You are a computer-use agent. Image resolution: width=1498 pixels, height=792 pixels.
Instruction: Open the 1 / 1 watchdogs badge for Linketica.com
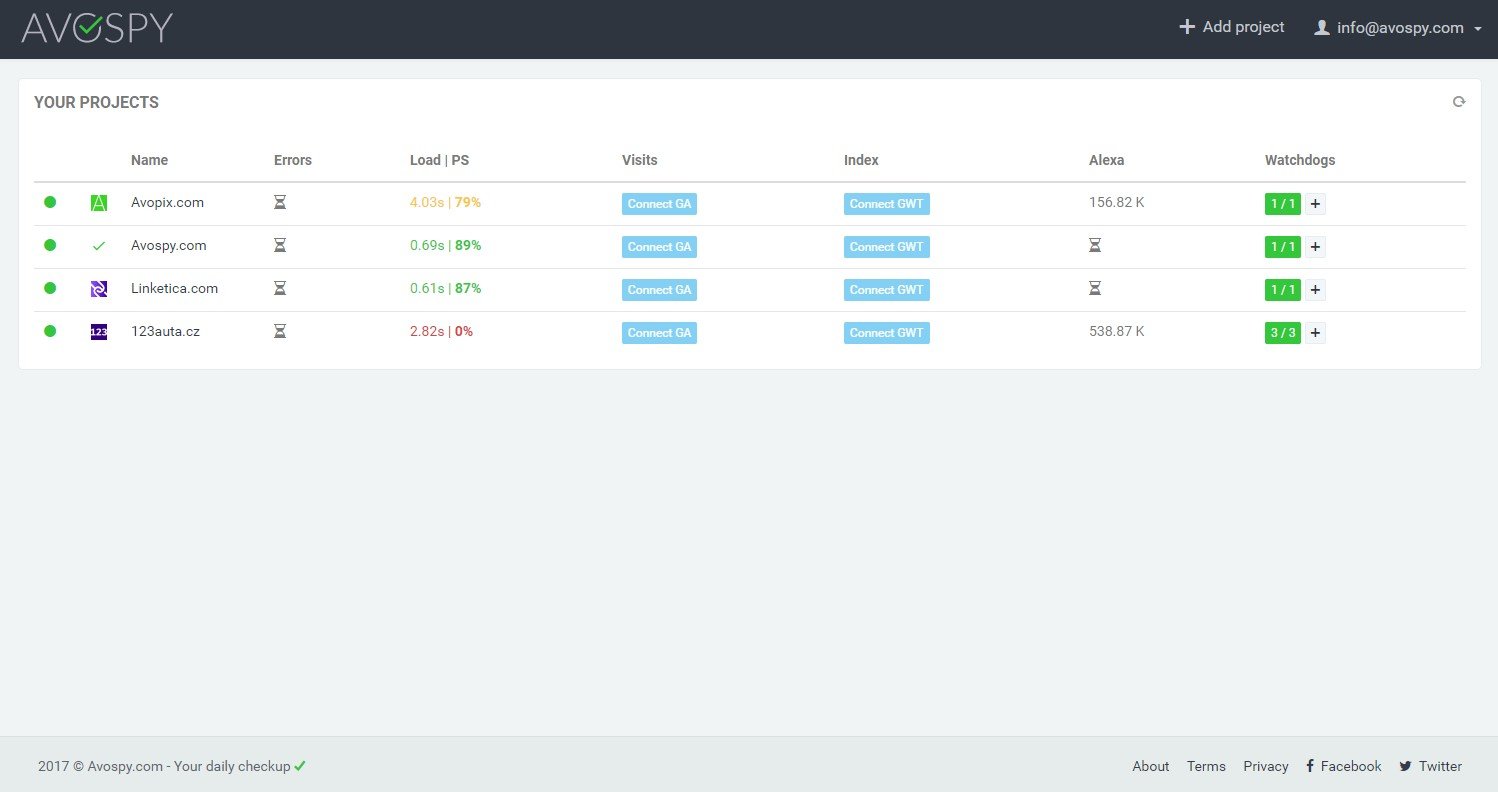(x=1283, y=290)
